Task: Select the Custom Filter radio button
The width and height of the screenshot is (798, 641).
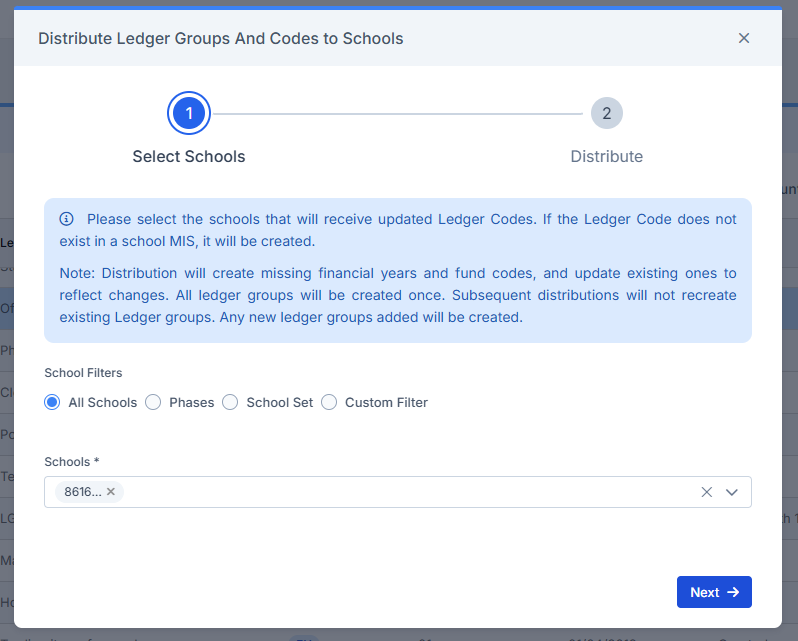Action: pyautogui.click(x=329, y=402)
